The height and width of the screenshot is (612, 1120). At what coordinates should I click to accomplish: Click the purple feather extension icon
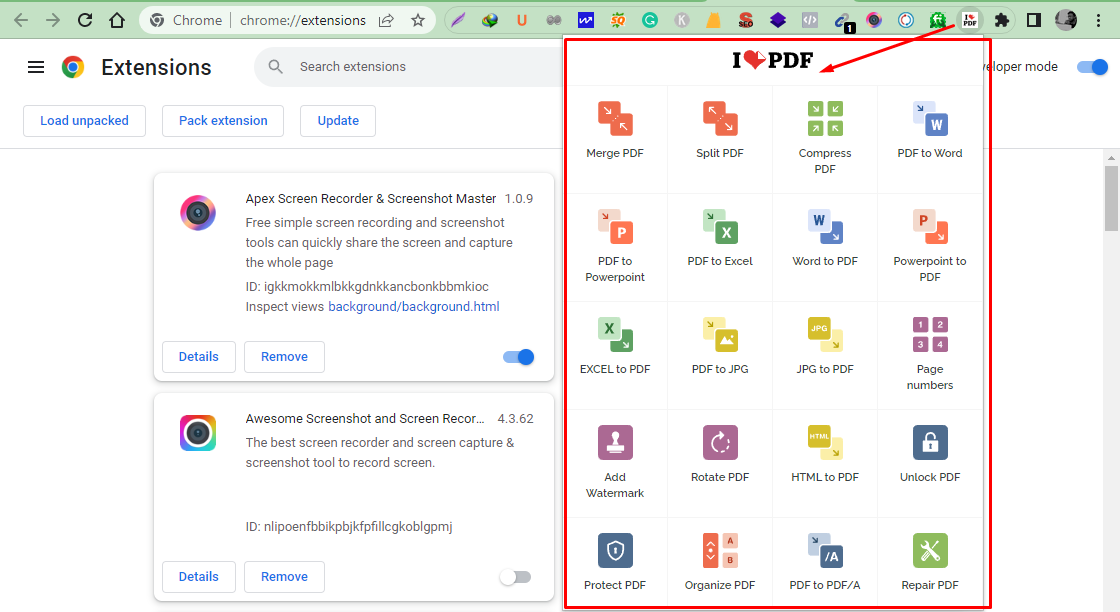[458, 20]
